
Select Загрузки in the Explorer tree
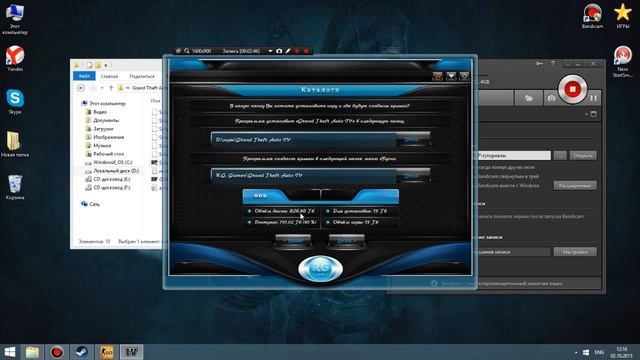100,129
